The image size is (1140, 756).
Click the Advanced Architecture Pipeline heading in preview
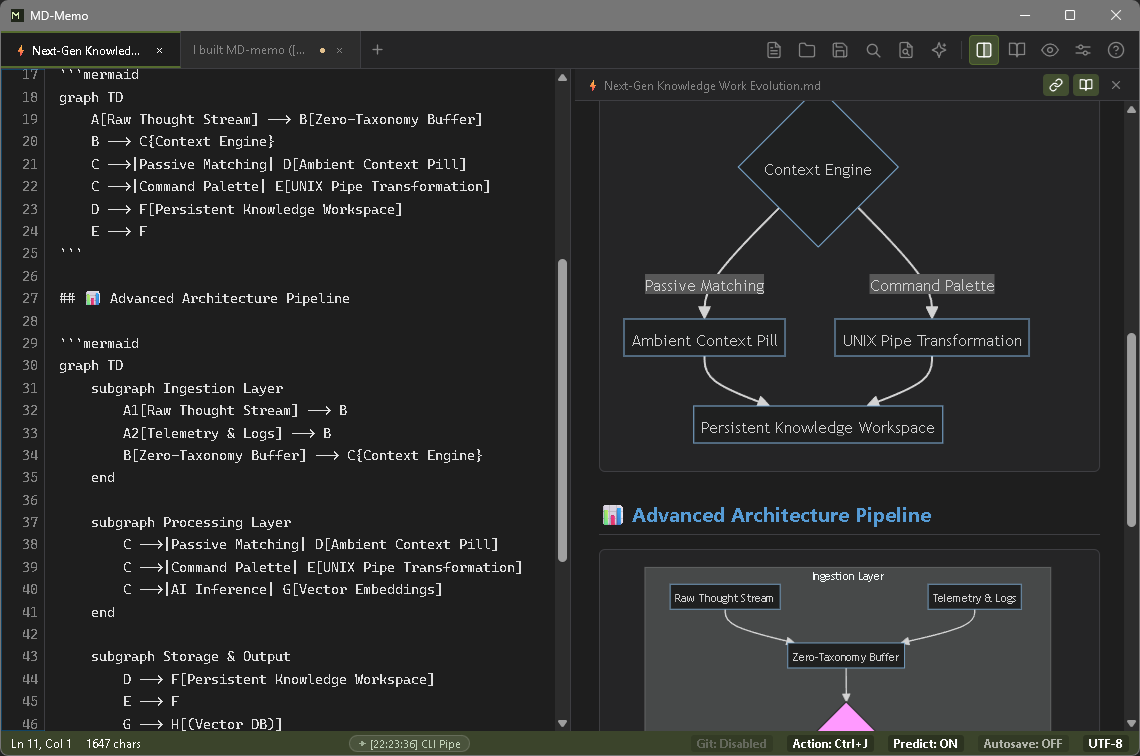coord(782,515)
